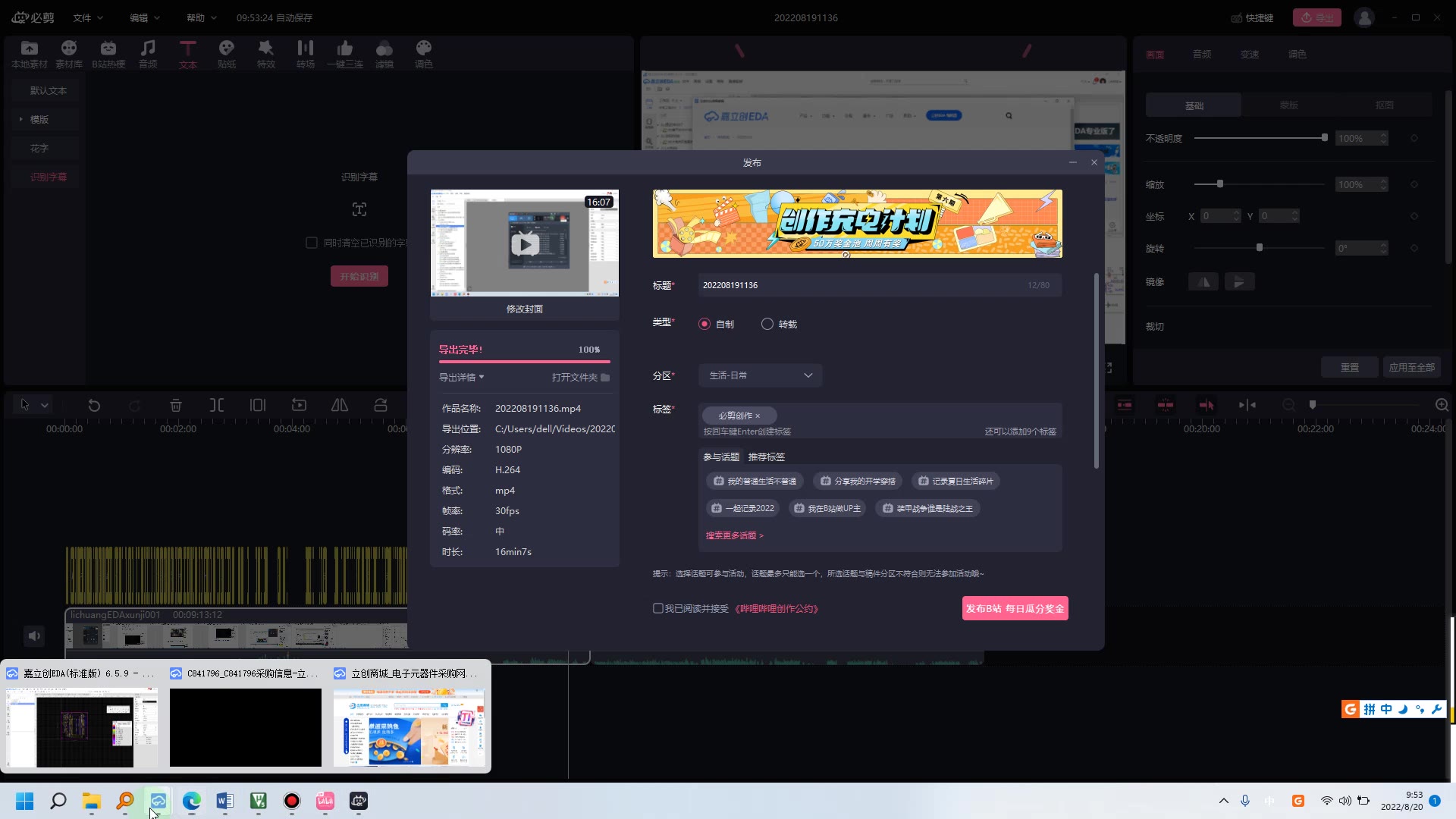Image resolution: width=1456 pixels, height=819 pixels.
Task: Click the 发布B站 publish button
Action: (x=1015, y=607)
